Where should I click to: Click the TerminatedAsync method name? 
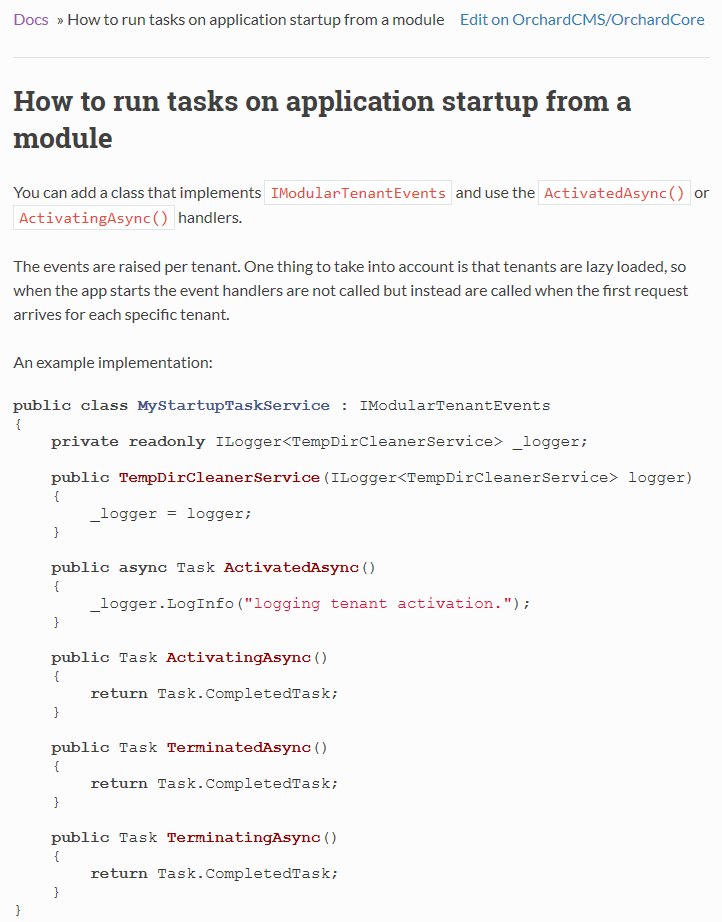click(x=238, y=748)
